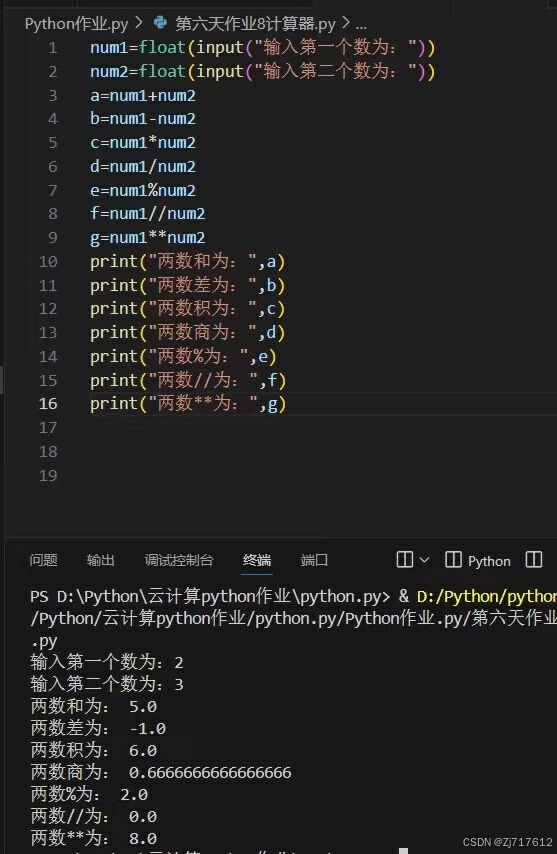Click code line d=num1/num2
Image resolution: width=557 pixels, height=854 pixels.
click(x=143, y=166)
